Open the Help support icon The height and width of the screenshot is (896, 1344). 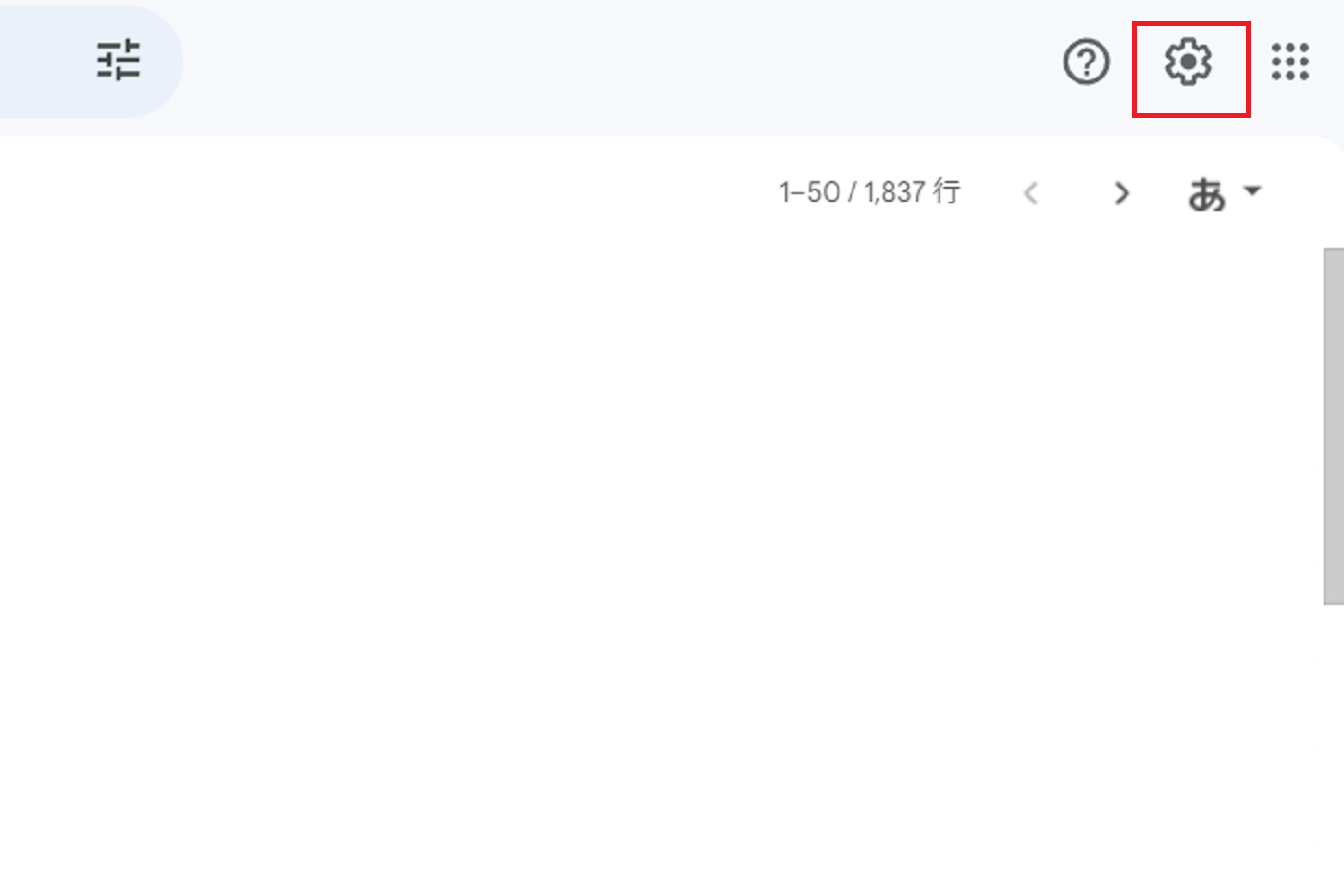coord(1086,63)
